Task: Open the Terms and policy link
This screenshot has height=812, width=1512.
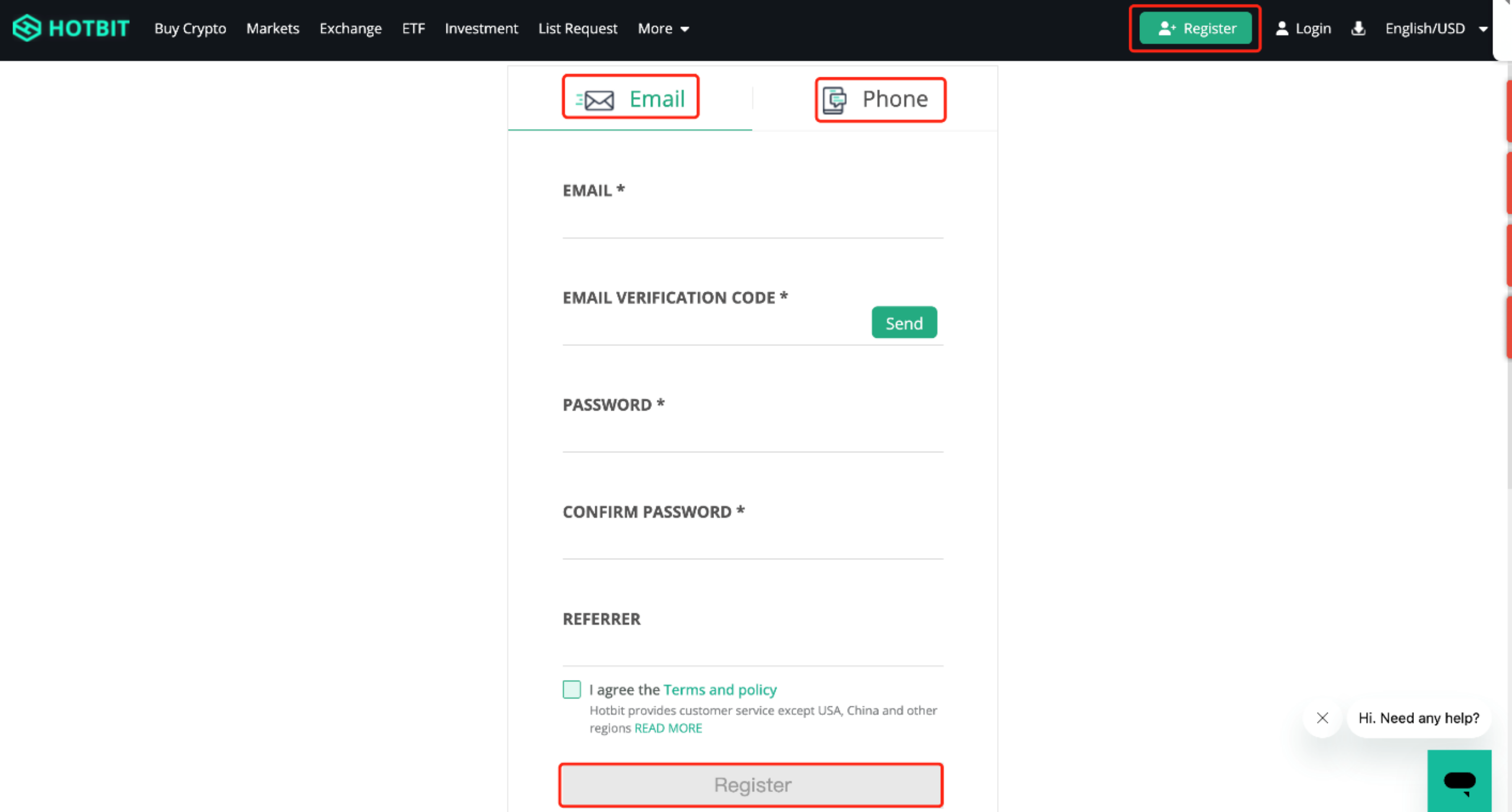Action: pos(719,689)
